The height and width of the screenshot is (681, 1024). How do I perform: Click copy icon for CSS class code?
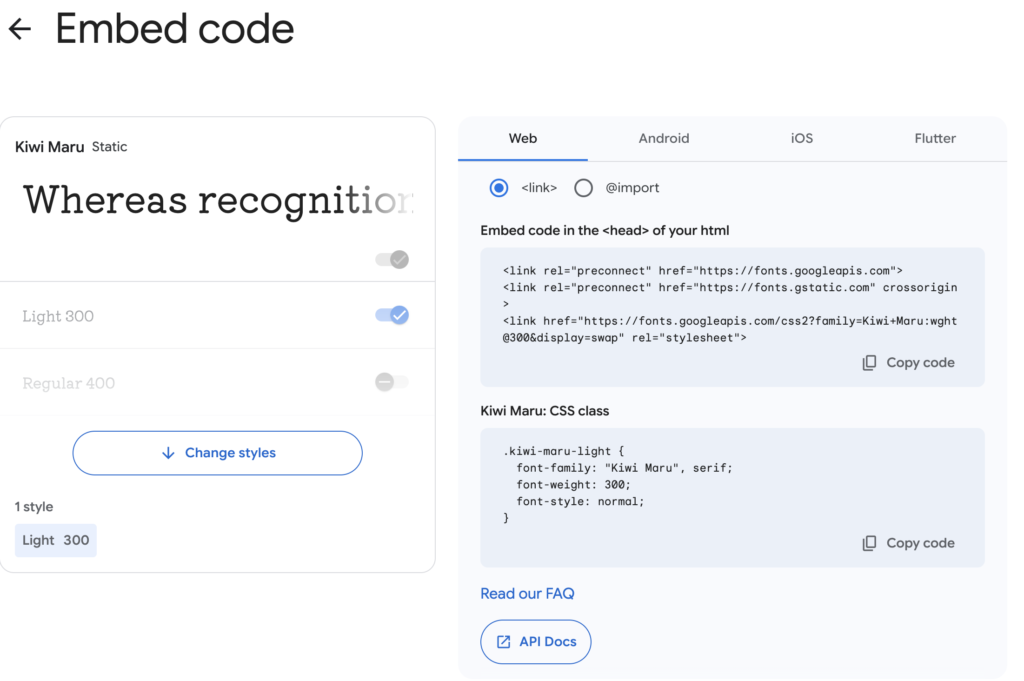pos(869,543)
